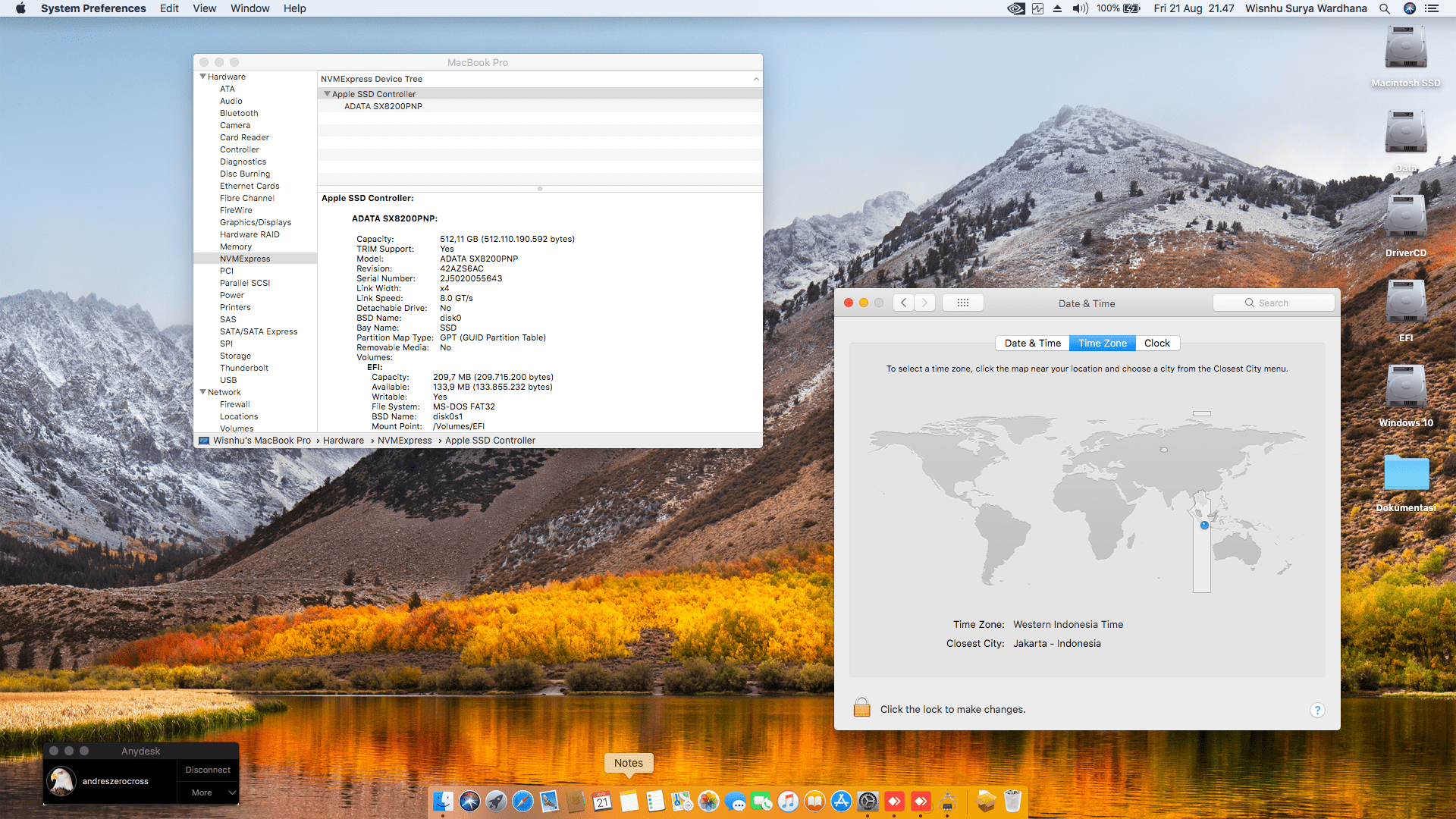Open the More dropdown in Anydesk

(x=209, y=792)
